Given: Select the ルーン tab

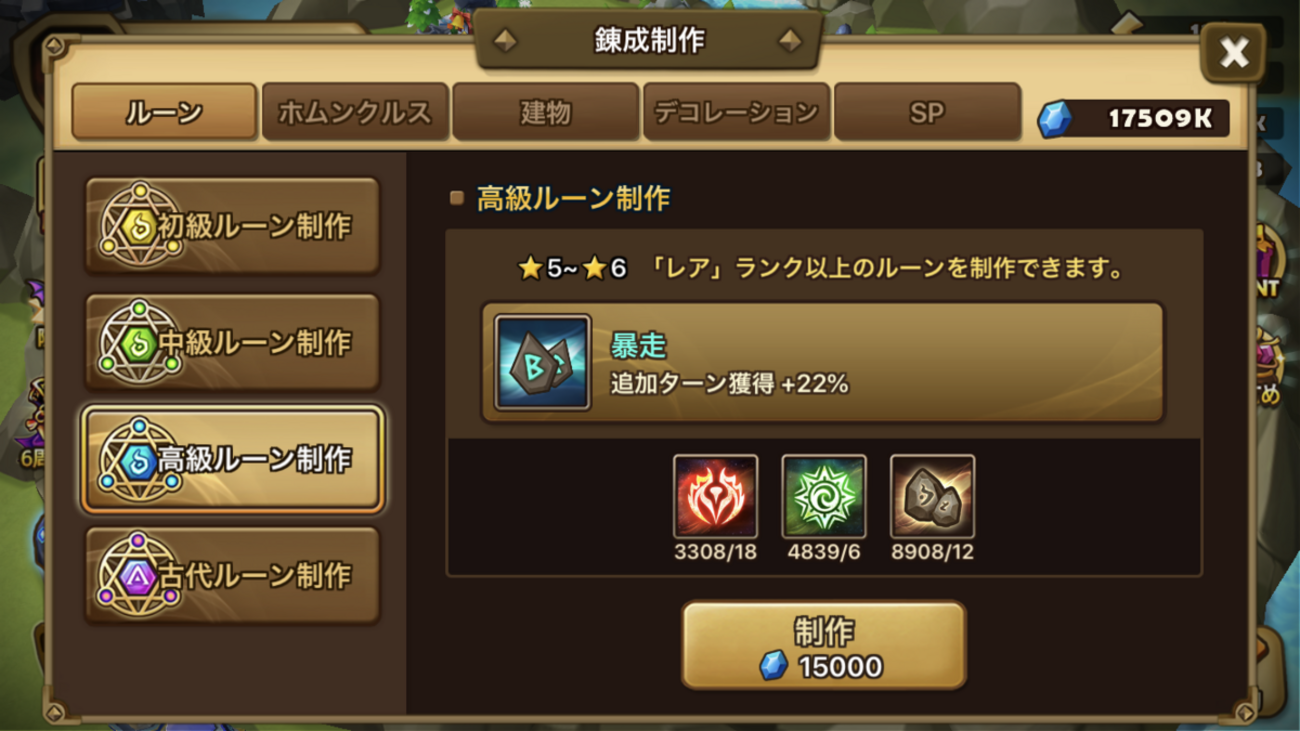Looking at the screenshot, I should (x=164, y=112).
